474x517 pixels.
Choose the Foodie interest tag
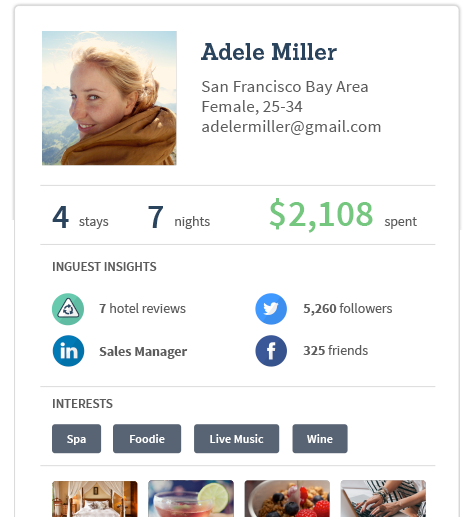pos(147,439)
